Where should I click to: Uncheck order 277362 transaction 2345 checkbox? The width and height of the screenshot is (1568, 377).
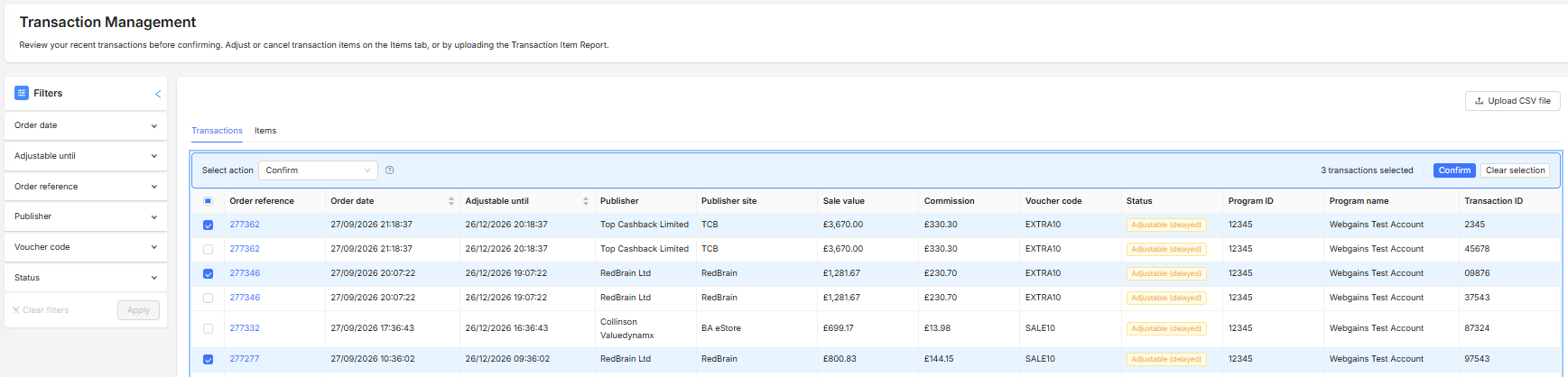coord(209,225)
